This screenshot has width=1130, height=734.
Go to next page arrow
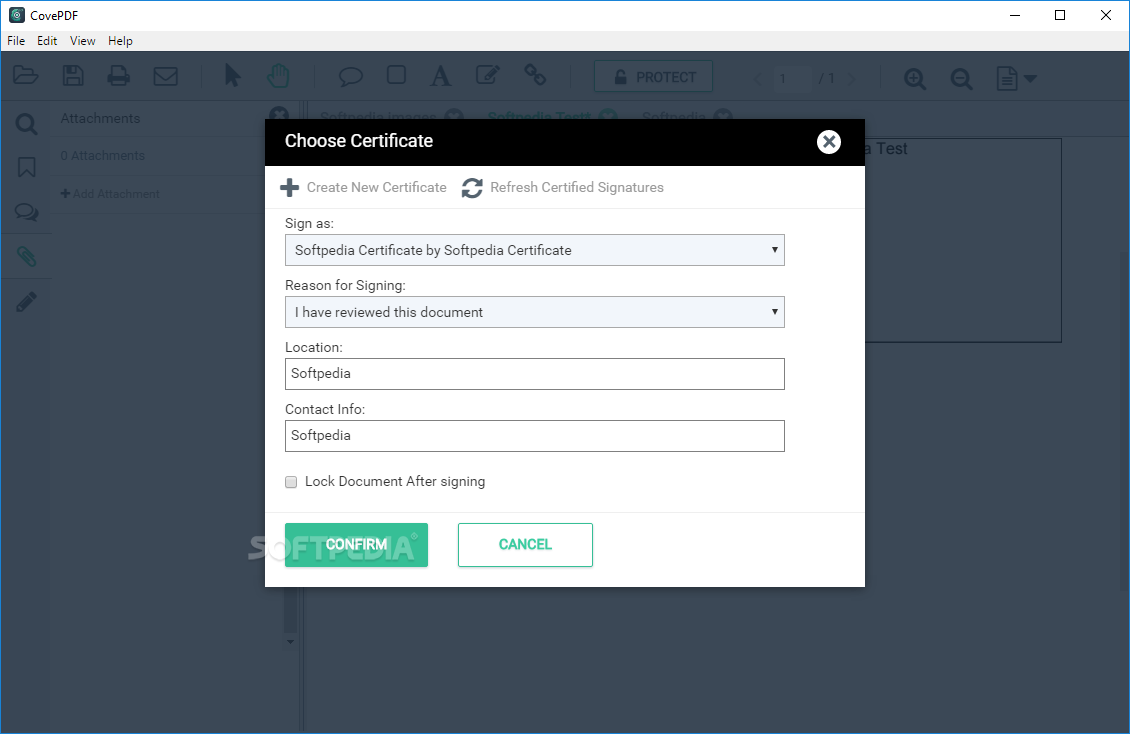(852, 79)
